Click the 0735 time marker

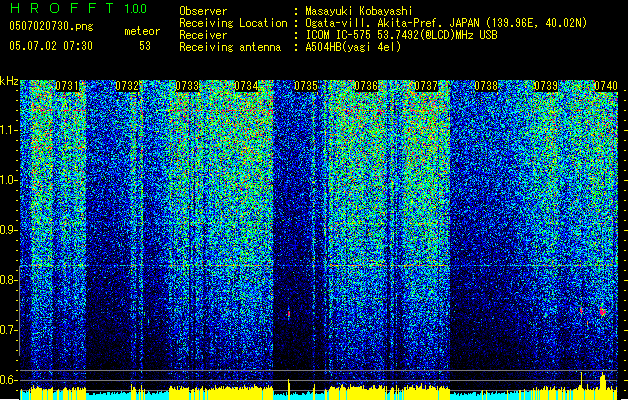point(306,86)
